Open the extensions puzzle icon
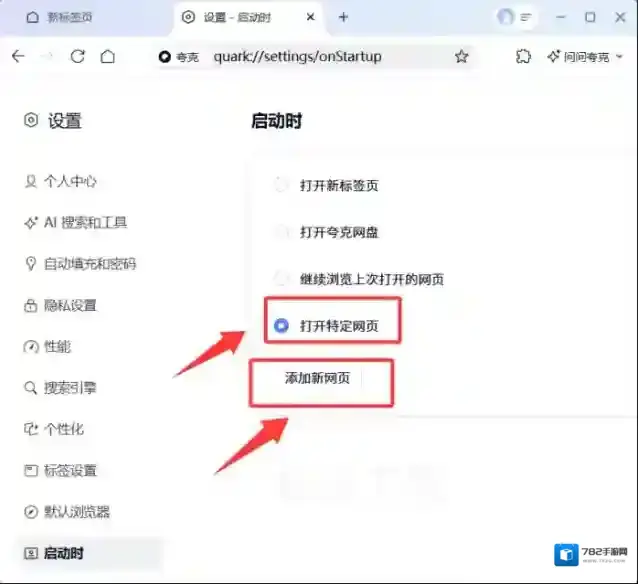Image resolution: width=638 pixels, height=584 pixels. (522, 57)
